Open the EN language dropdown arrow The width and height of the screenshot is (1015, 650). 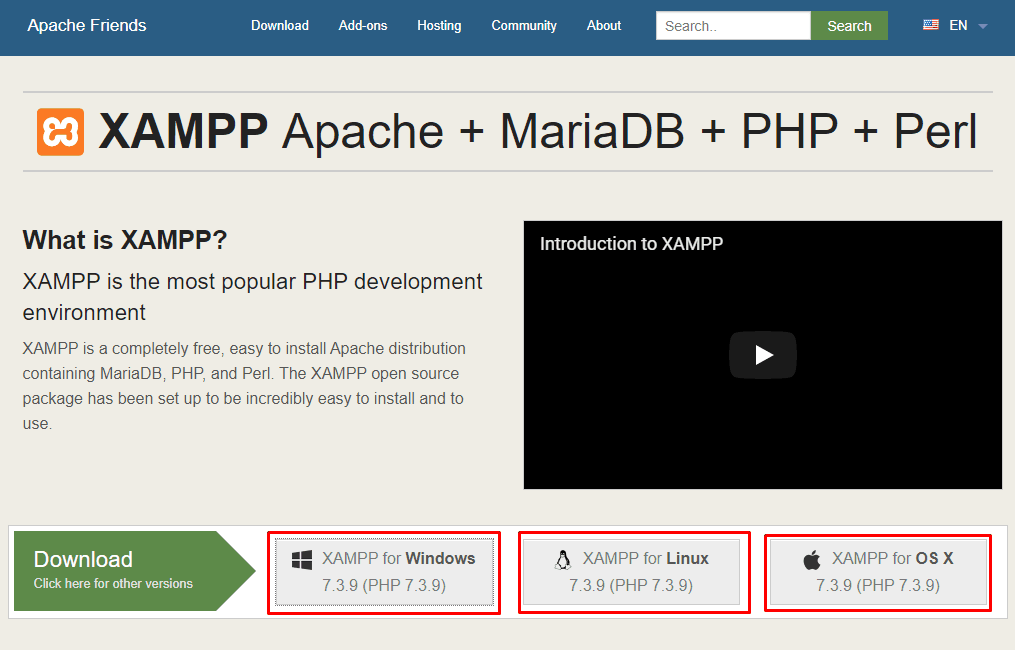click(983, 27)
